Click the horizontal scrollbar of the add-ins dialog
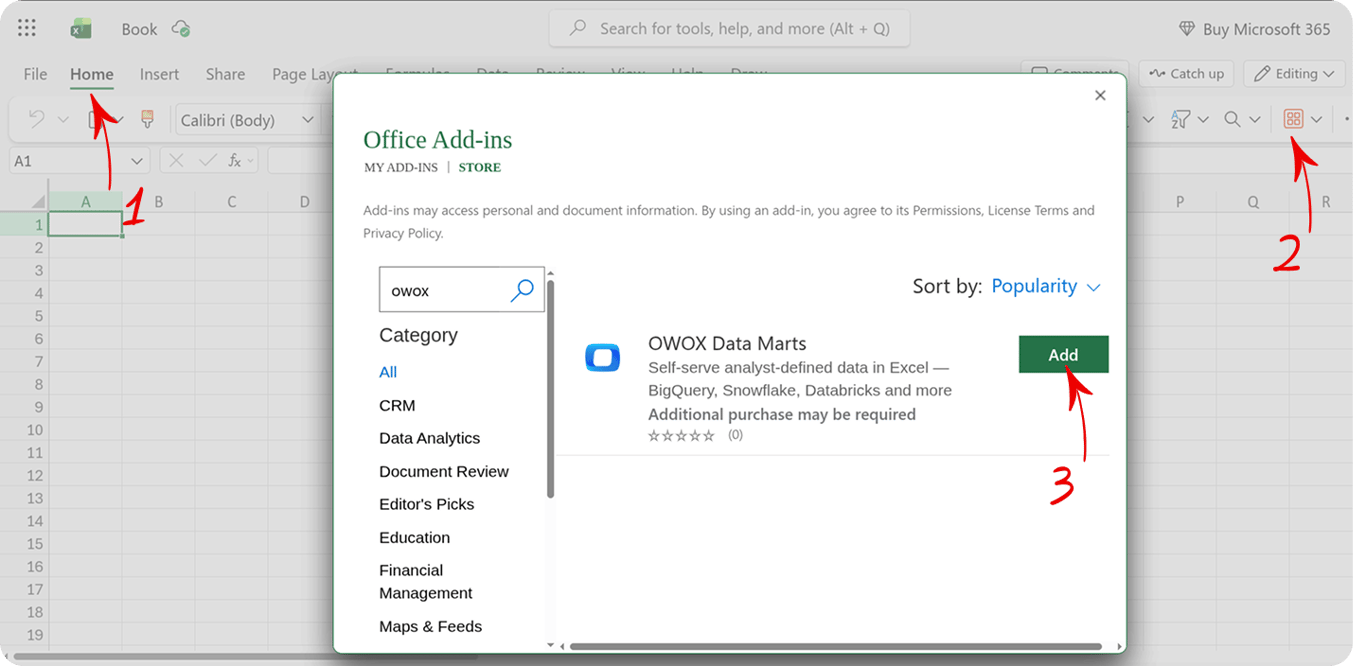The width and height of the screenshot is (1366, 666). [836, 647]
